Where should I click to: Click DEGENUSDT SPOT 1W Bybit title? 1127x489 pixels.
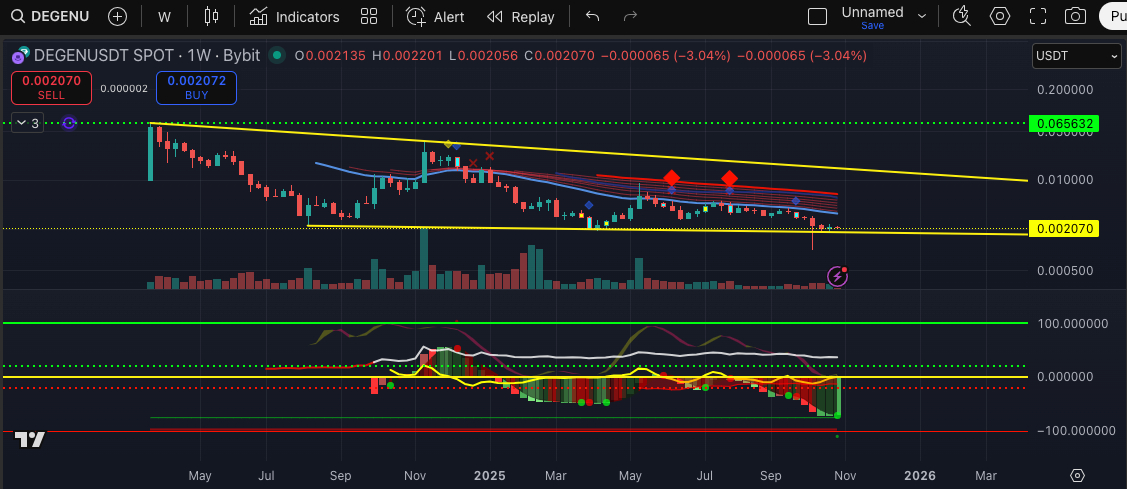(147, 55)
